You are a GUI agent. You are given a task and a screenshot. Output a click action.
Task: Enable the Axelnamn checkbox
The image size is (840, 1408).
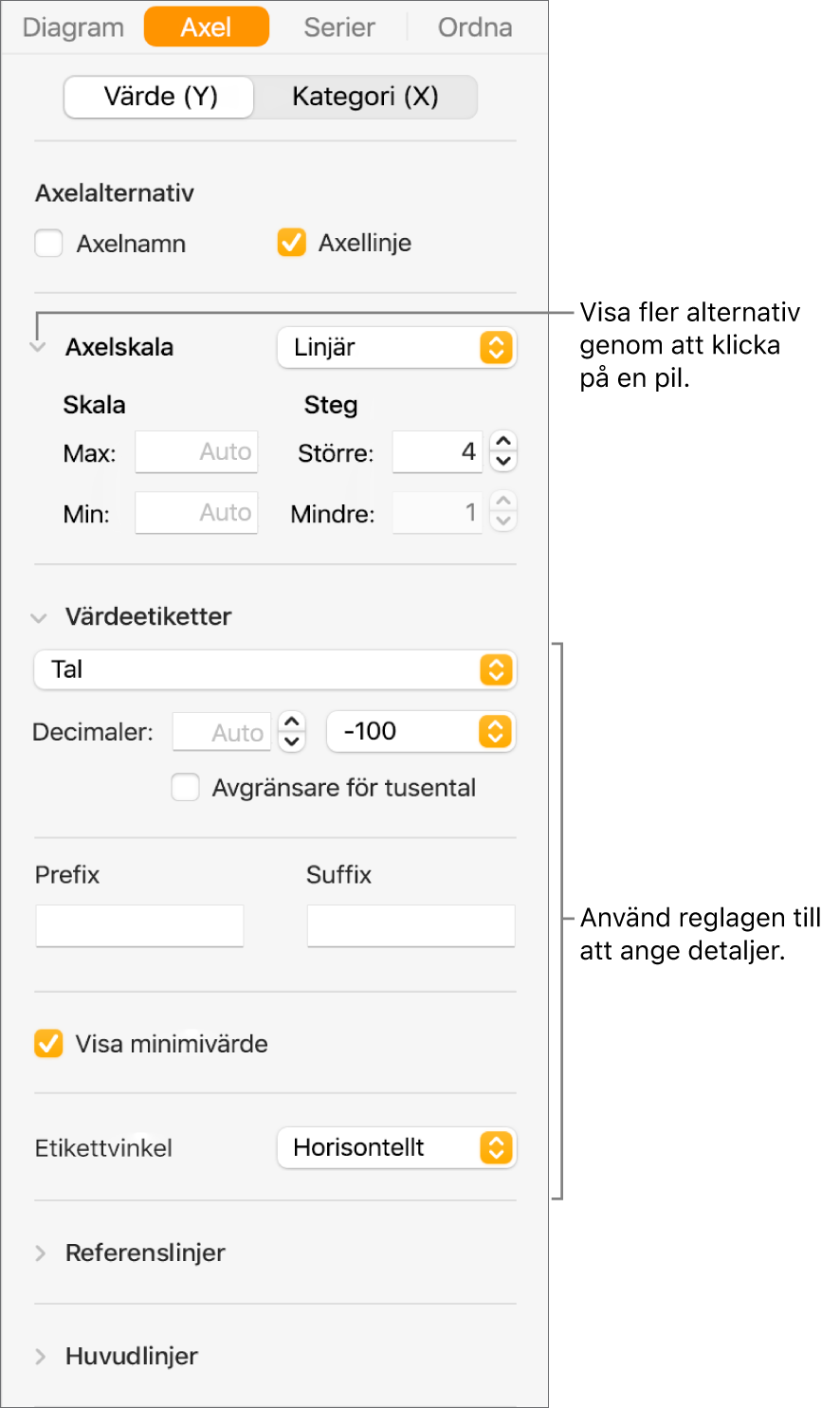click(x=48, y=244)
